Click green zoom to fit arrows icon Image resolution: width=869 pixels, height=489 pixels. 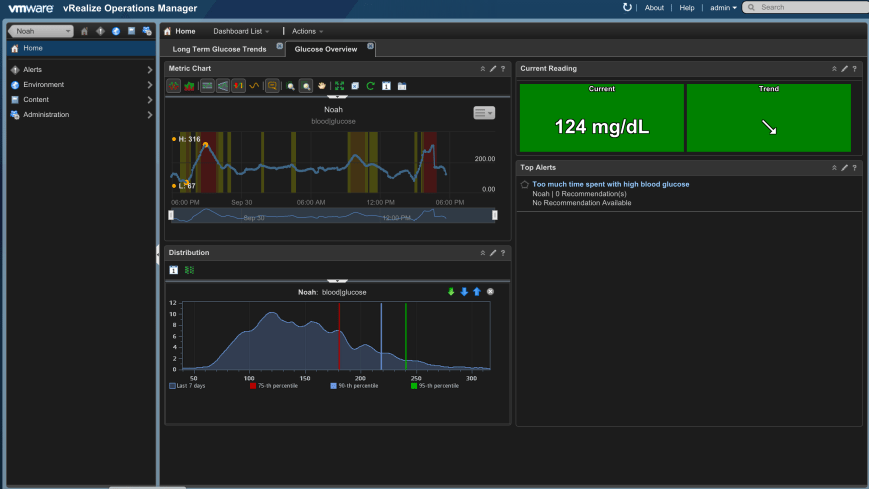click(340, 86)
